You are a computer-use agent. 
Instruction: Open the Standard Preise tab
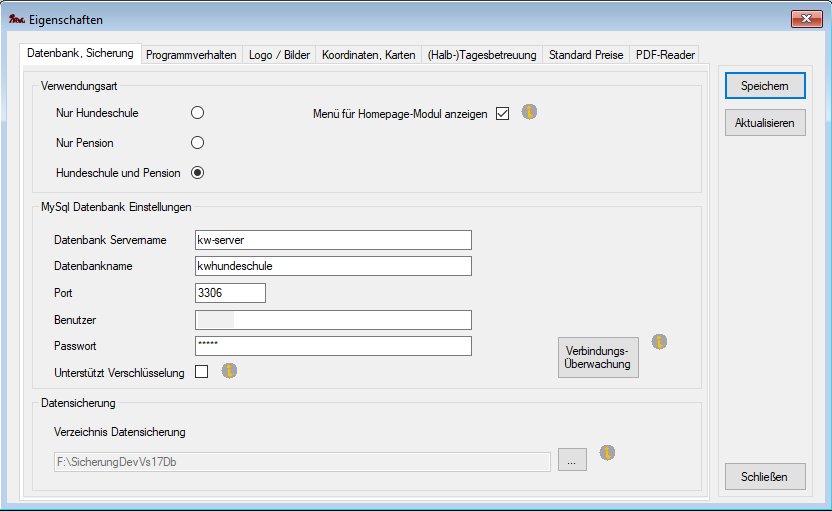coord(586,55)
